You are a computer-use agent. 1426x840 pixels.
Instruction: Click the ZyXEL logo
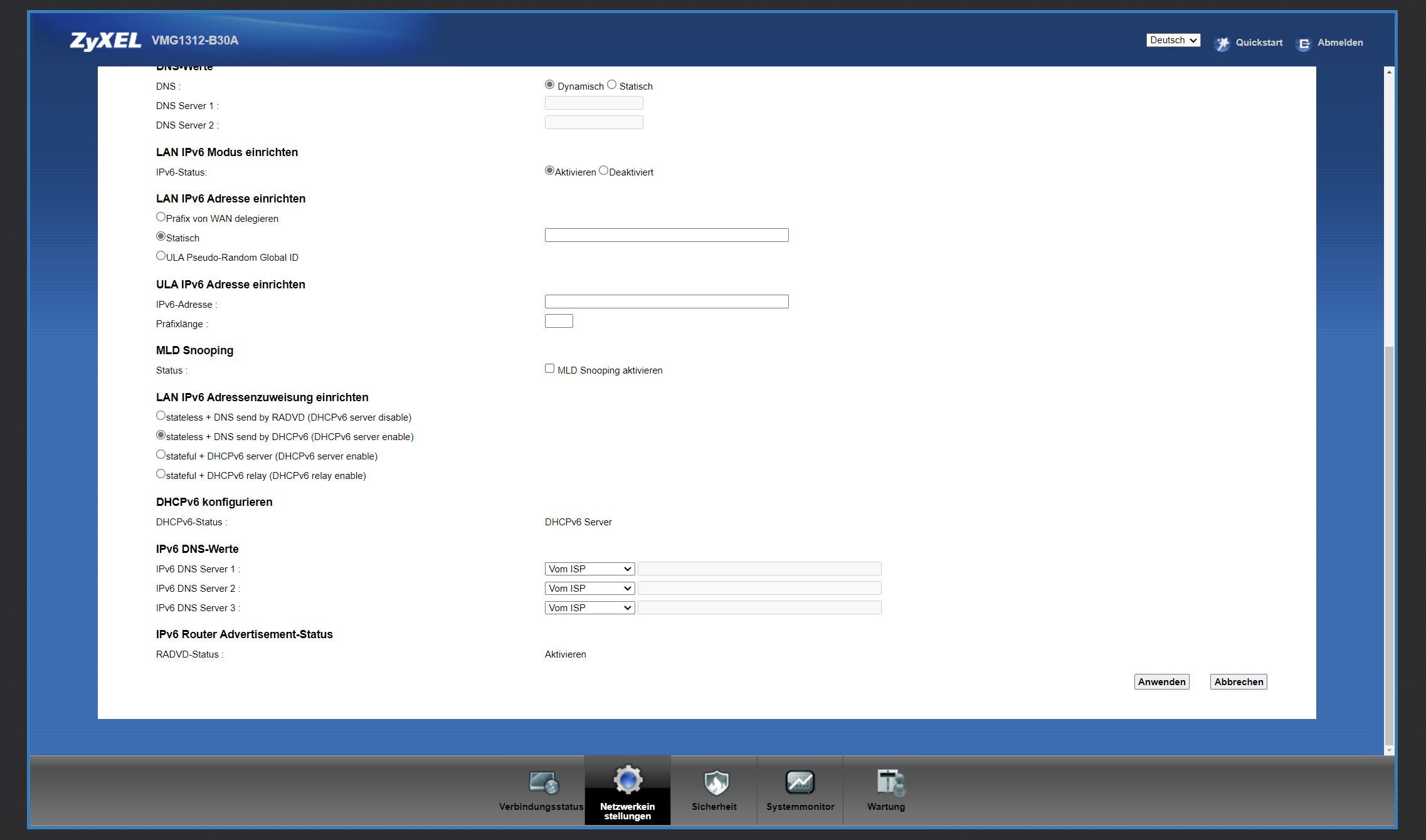tap(105, 41)
